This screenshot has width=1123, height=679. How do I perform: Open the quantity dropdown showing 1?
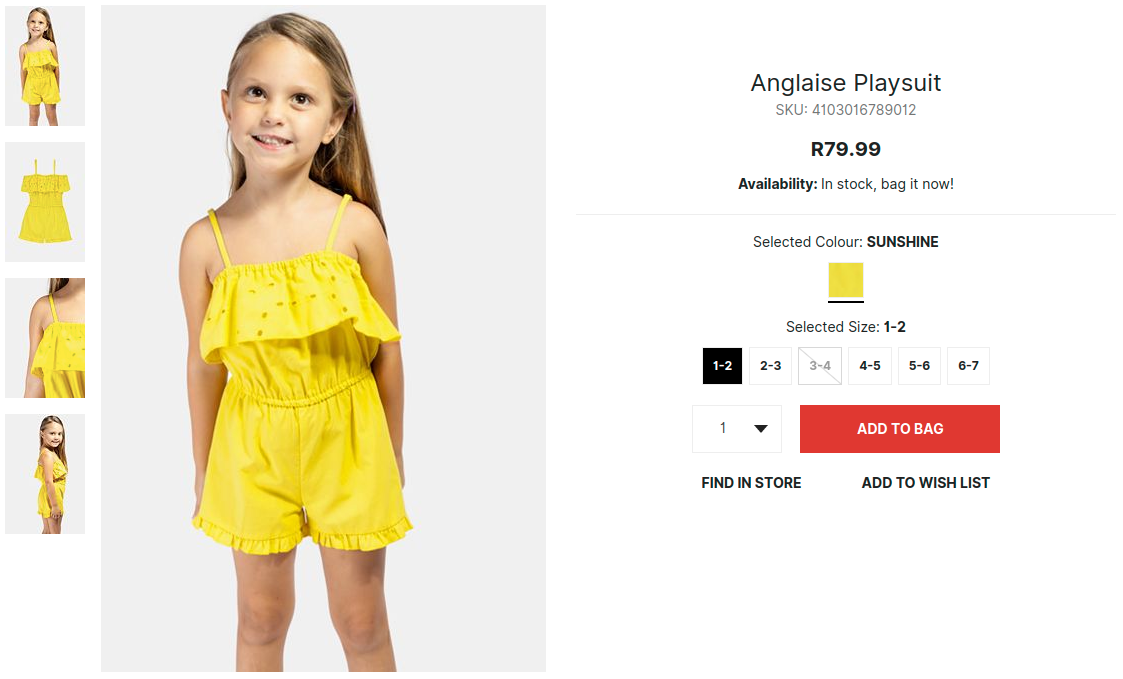(724, 429)
